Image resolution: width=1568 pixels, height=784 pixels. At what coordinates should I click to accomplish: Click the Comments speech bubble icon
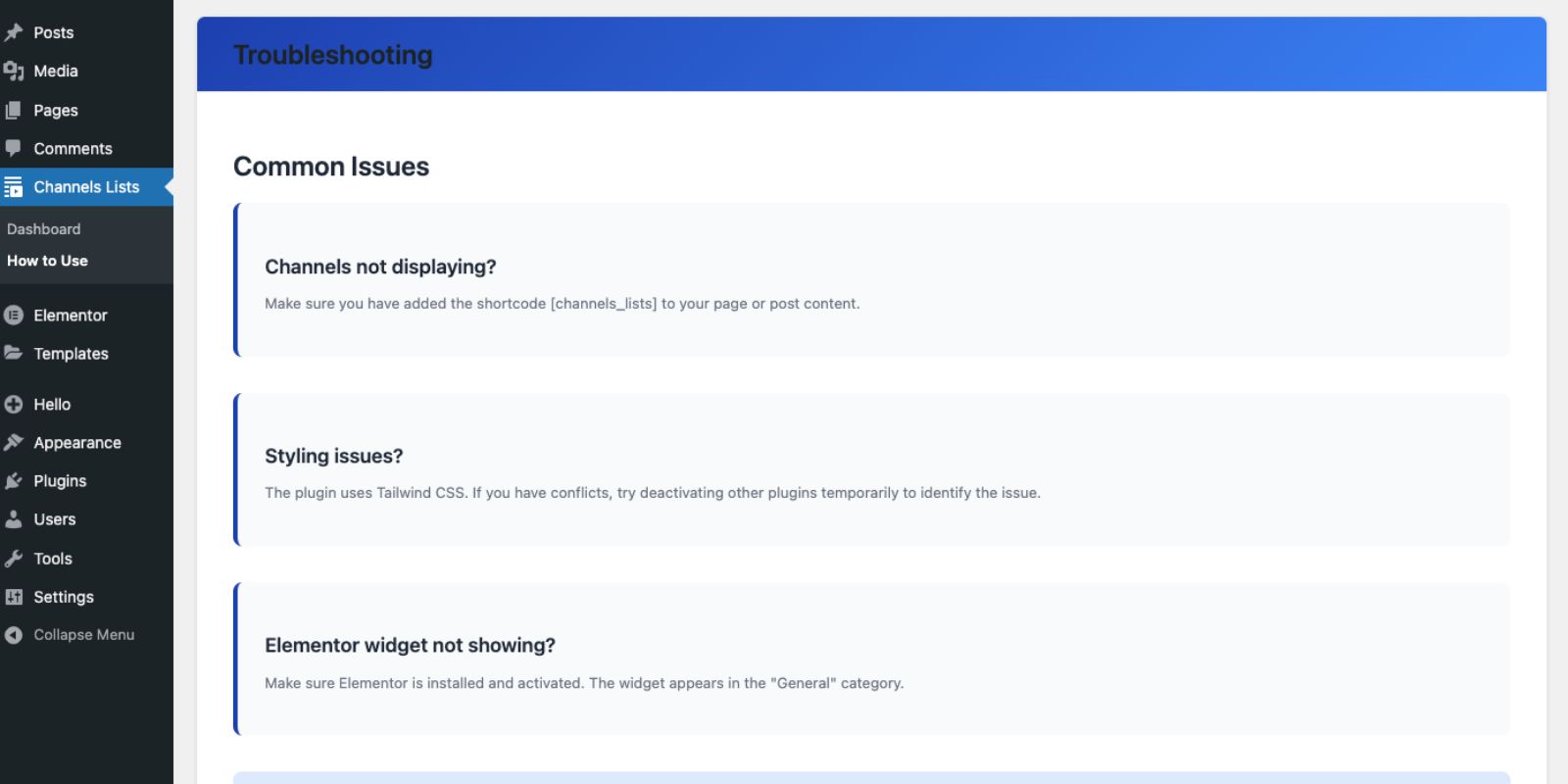[14, 148]
